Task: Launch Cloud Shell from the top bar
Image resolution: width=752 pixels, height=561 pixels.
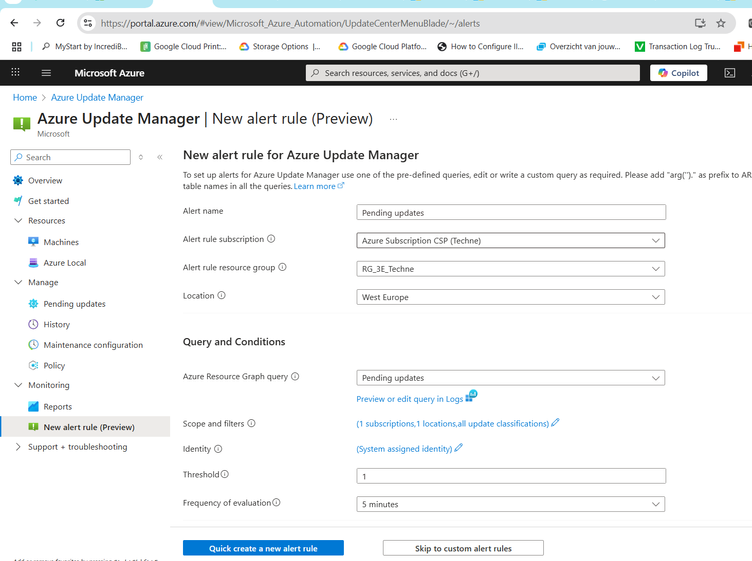Action: tap(729, 73)
